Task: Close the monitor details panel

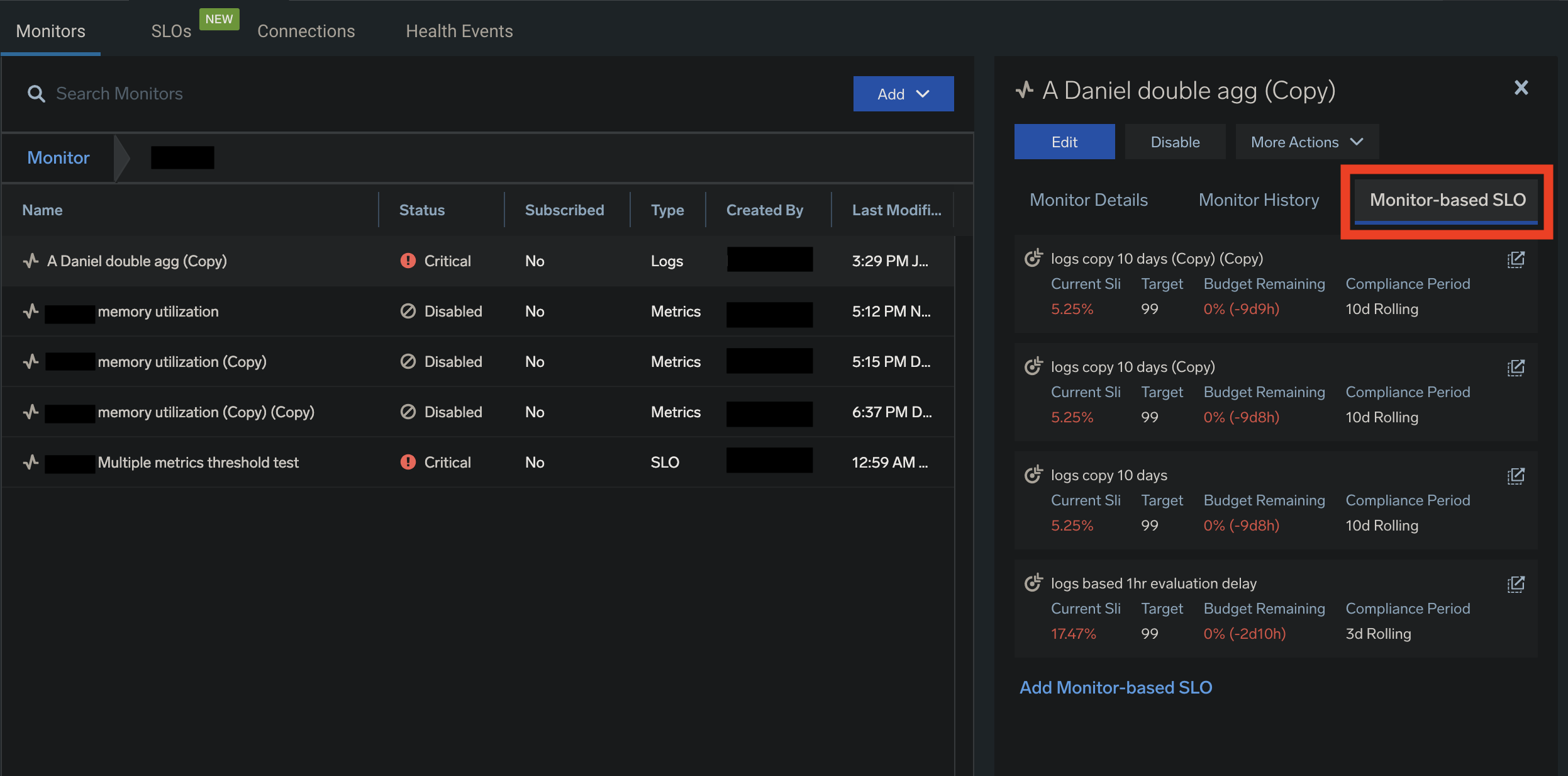Action: 1521,87
